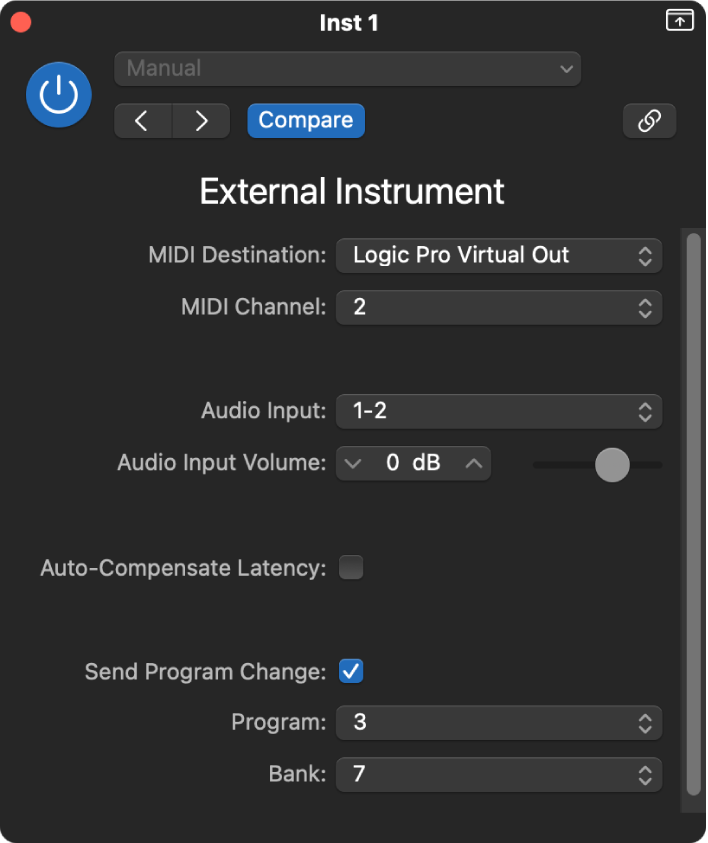Increase Audio Input Volume with up chevron
708x843 pixels.
474,464
